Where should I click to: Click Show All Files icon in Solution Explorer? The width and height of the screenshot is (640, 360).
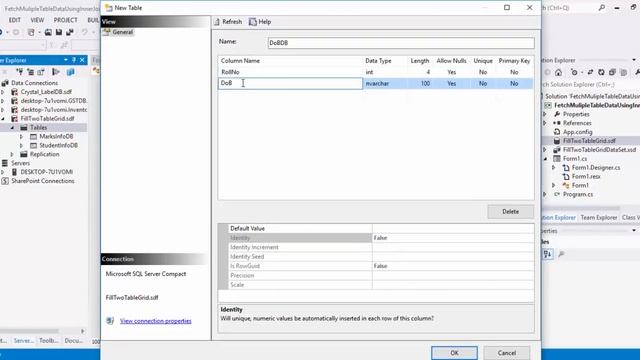(x=623, y=72)
